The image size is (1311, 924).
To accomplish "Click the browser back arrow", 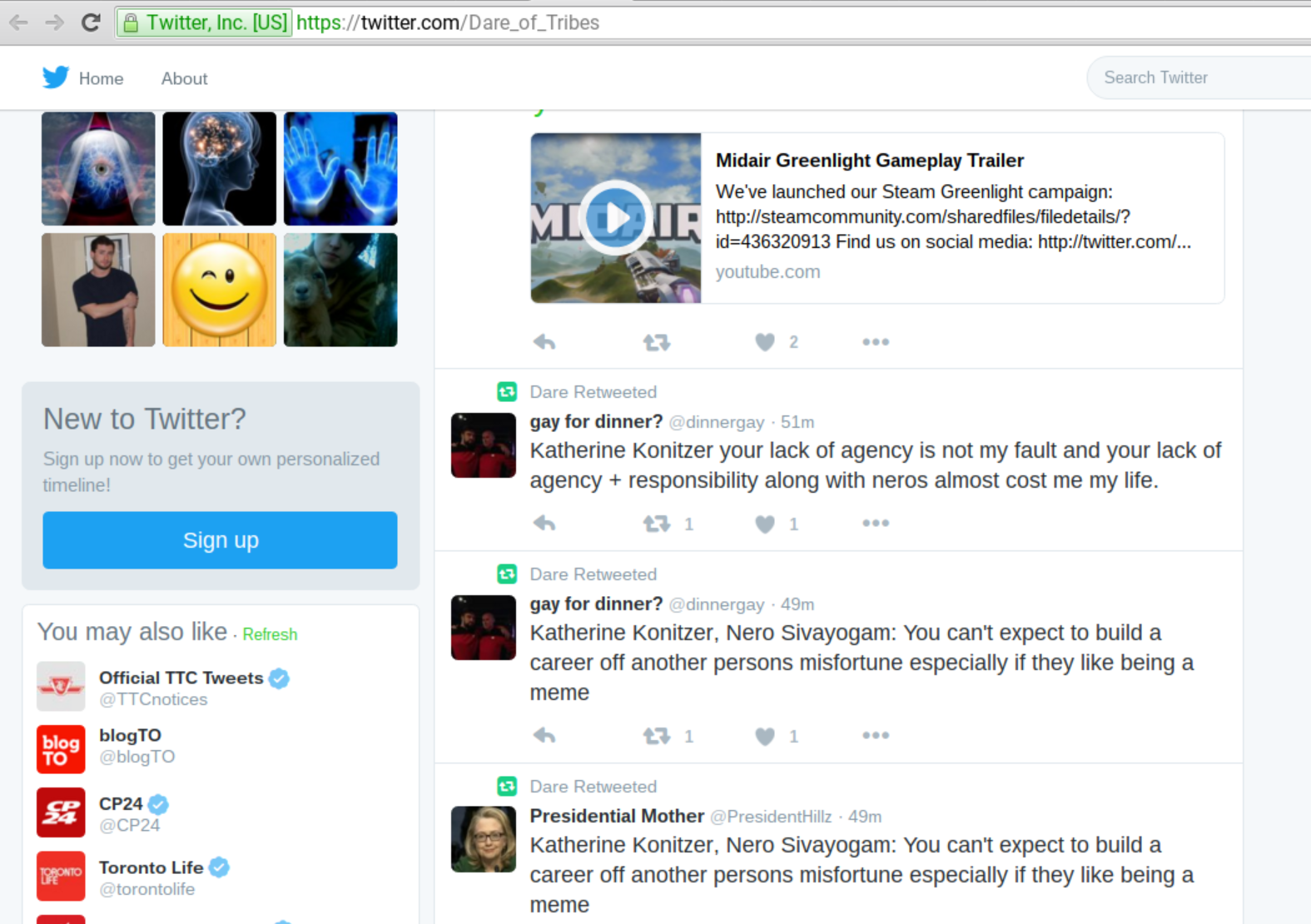I will tap(18, 22).
